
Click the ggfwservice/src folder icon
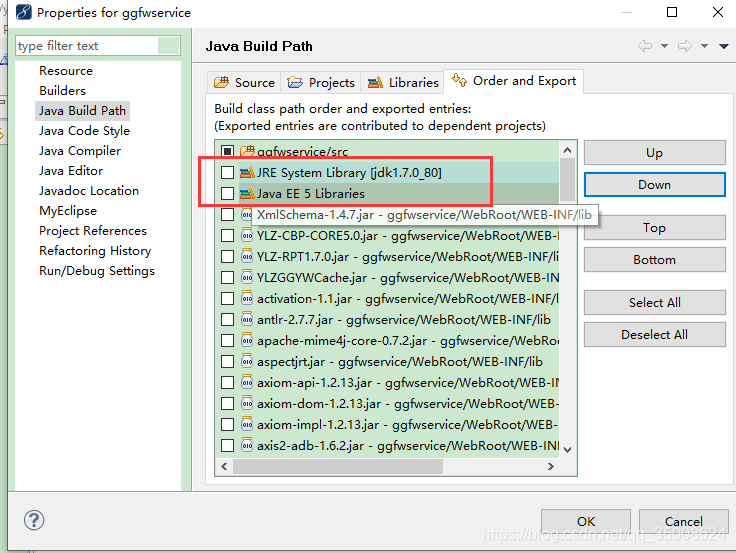click(x=247, y=151)
